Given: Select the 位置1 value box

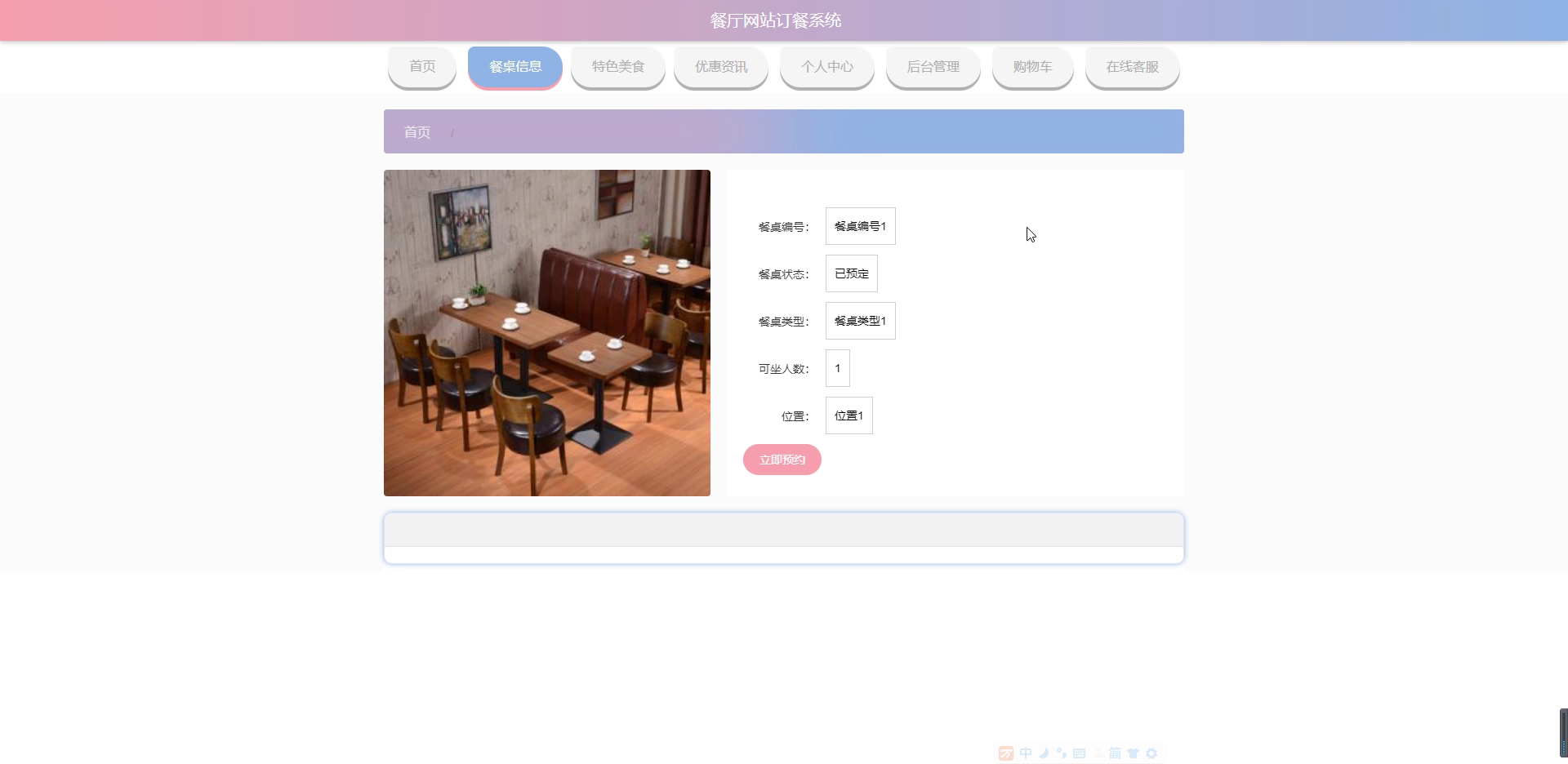Looking at the screenshot, I should (849, 415).
